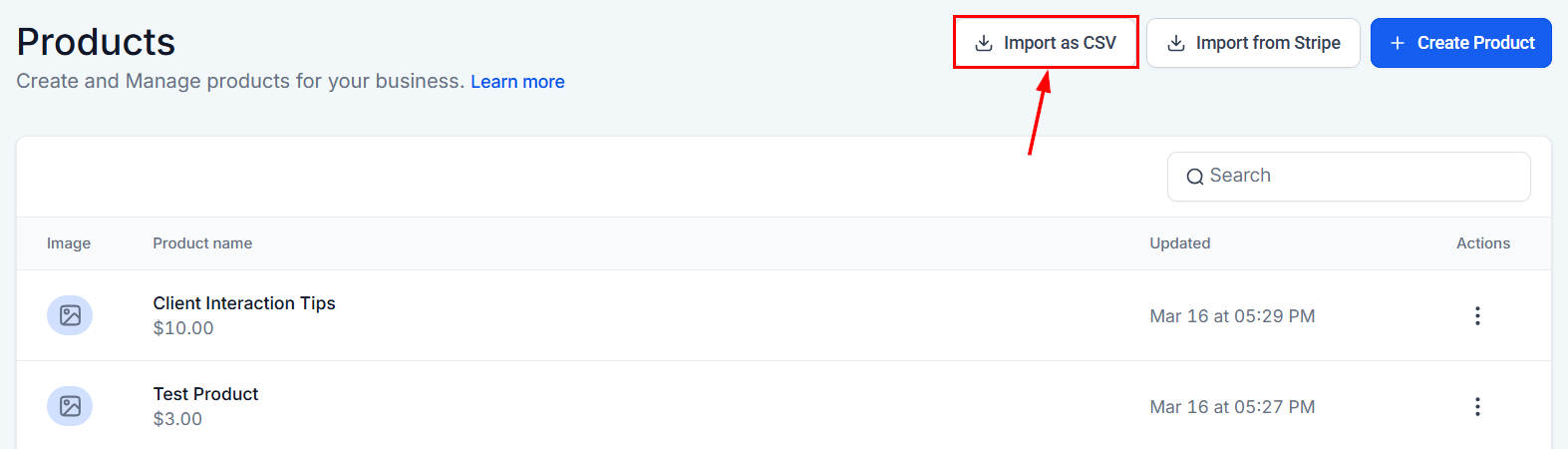Image resolution: width=1568 pixels, height=449 pixels.
Task: Open the Client Interaction Tips product name
Action: [x=244, y=303]
